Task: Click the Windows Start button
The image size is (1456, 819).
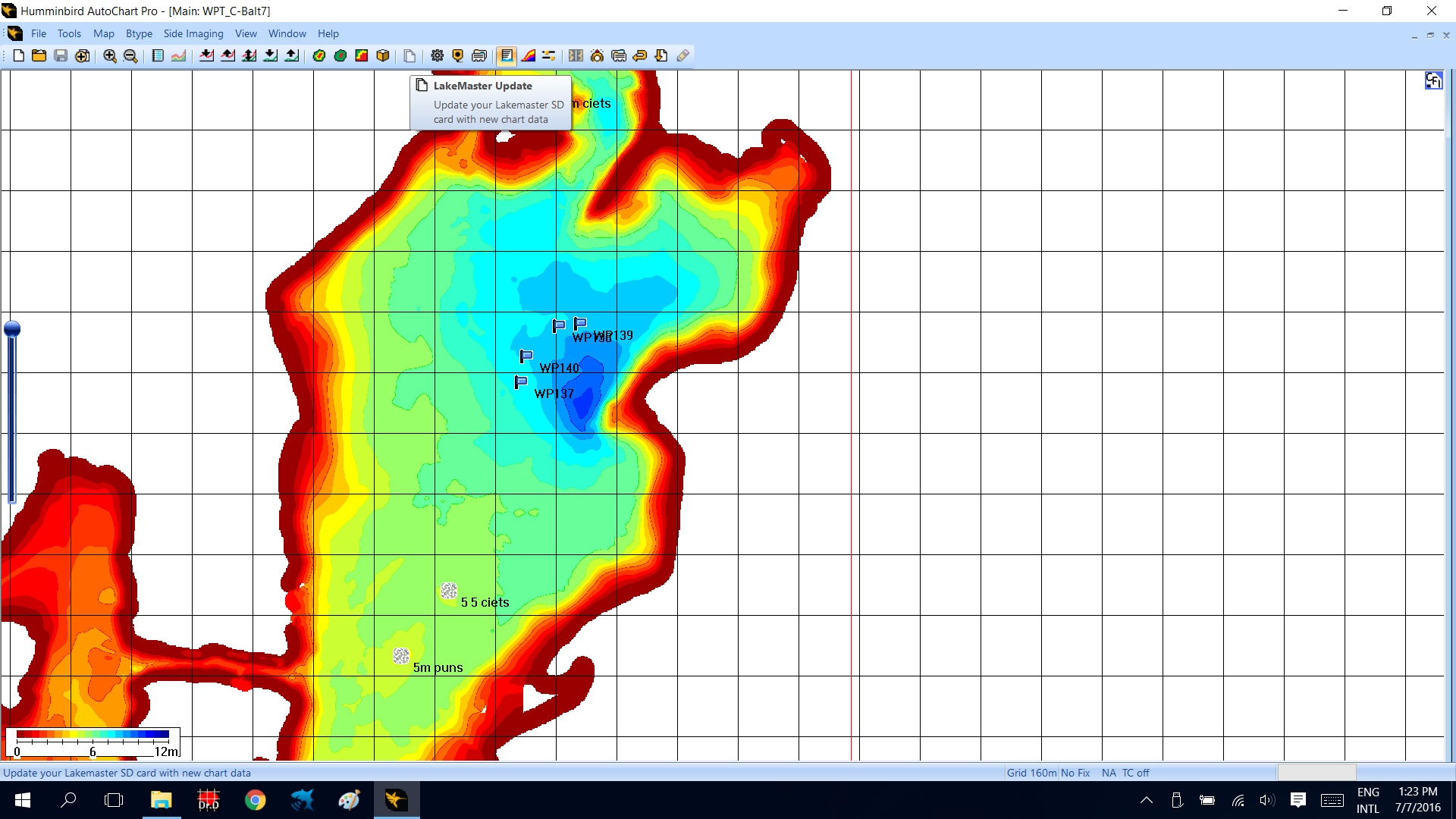Action: point(22,800)
